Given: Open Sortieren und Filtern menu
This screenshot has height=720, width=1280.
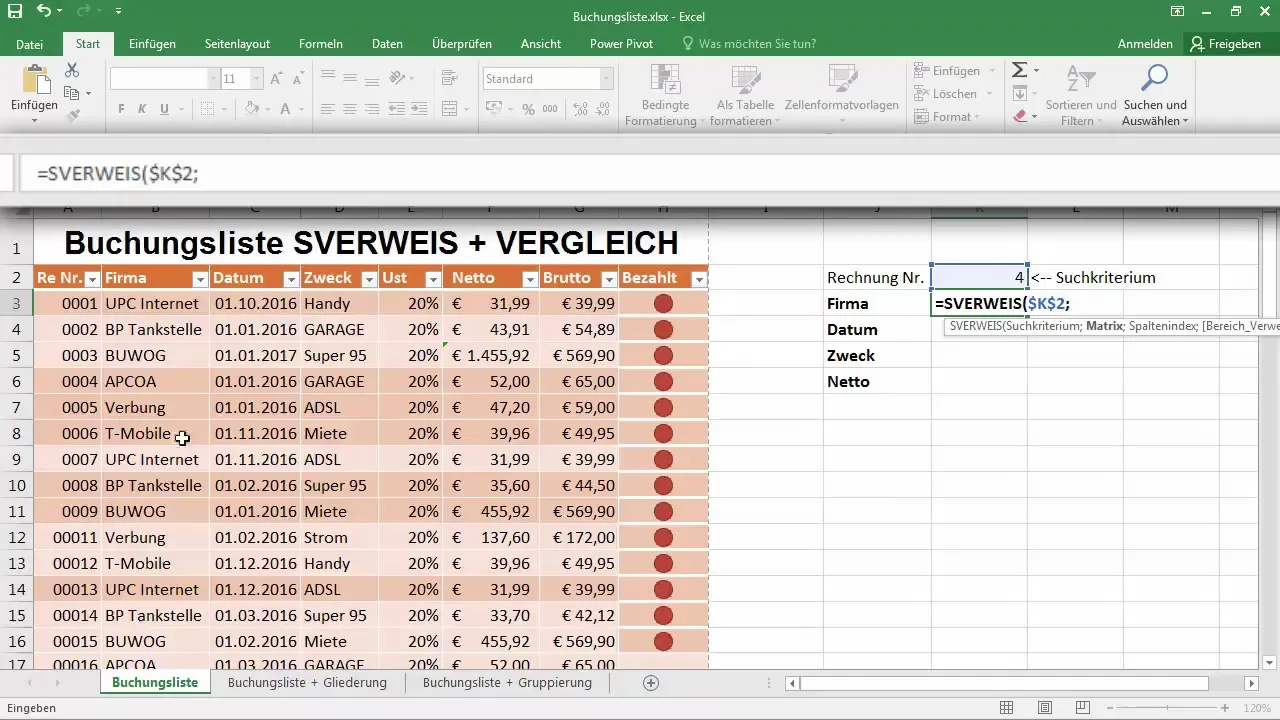Looking at the screenshot, I should coord(1081,96).
